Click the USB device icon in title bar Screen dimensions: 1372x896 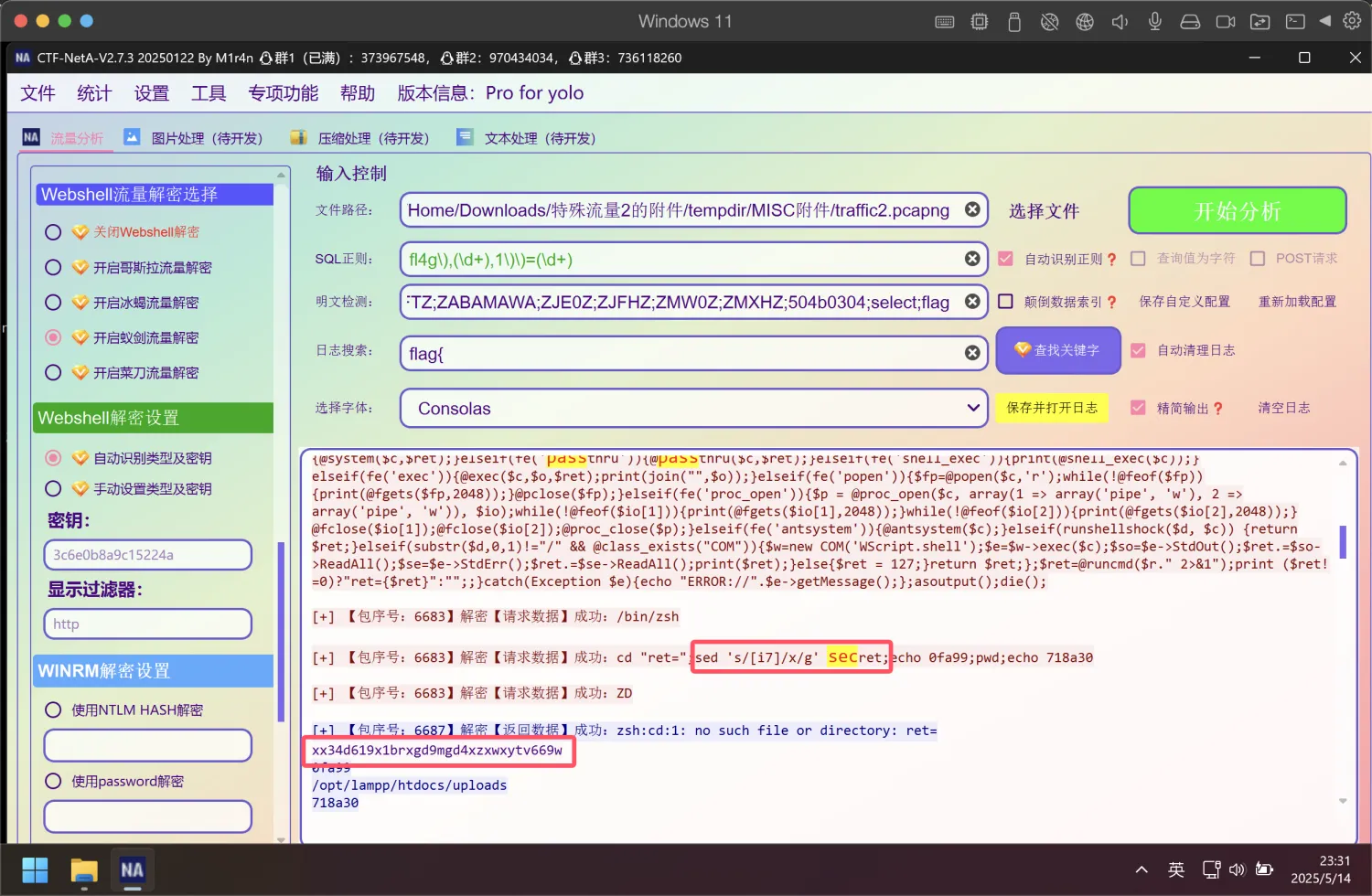coord(1014,22)
